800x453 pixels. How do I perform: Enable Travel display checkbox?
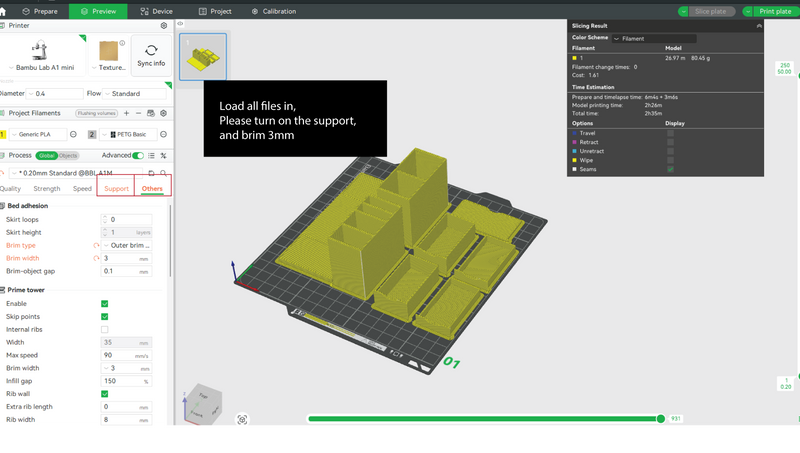[670, 133]
